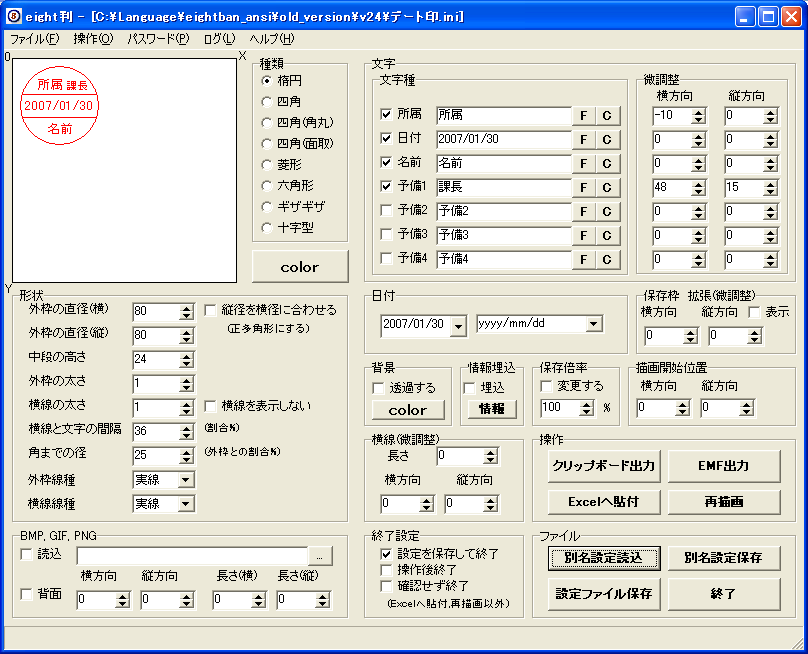Click the F font button for 予備3 row

pyautogui.click(x=583, y=236)
